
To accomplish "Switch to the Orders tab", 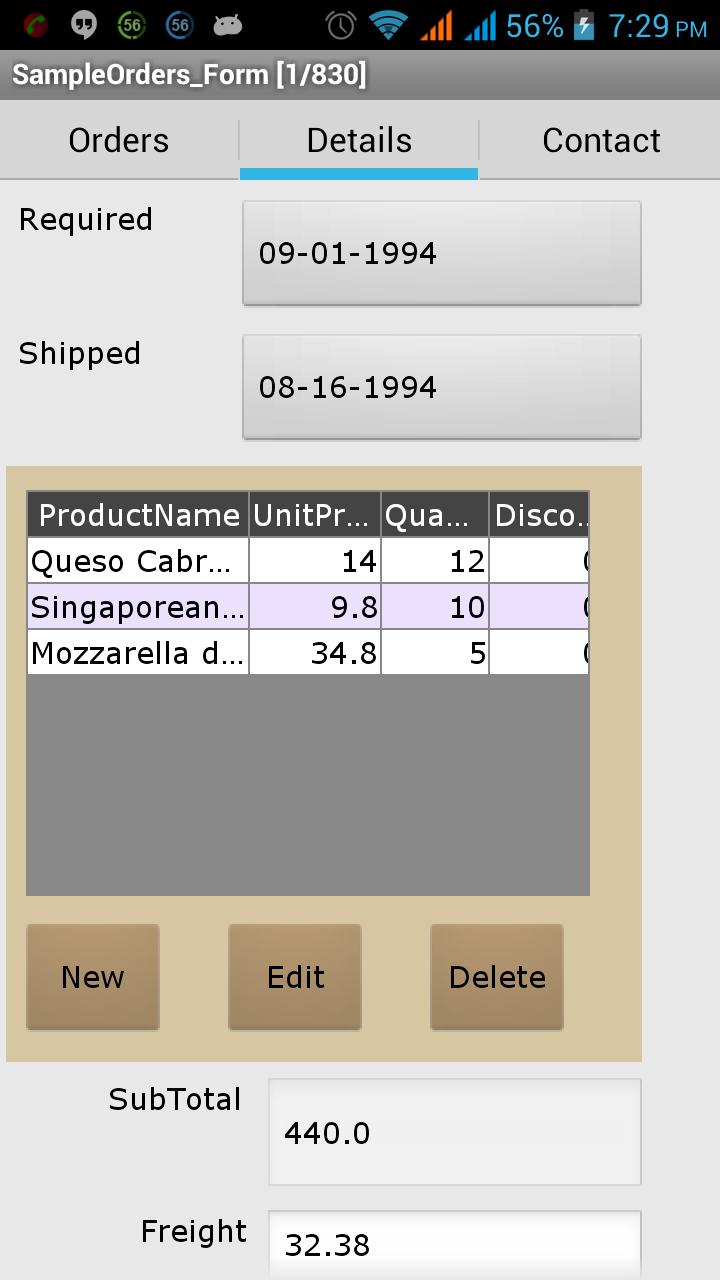I will [119, 141].
